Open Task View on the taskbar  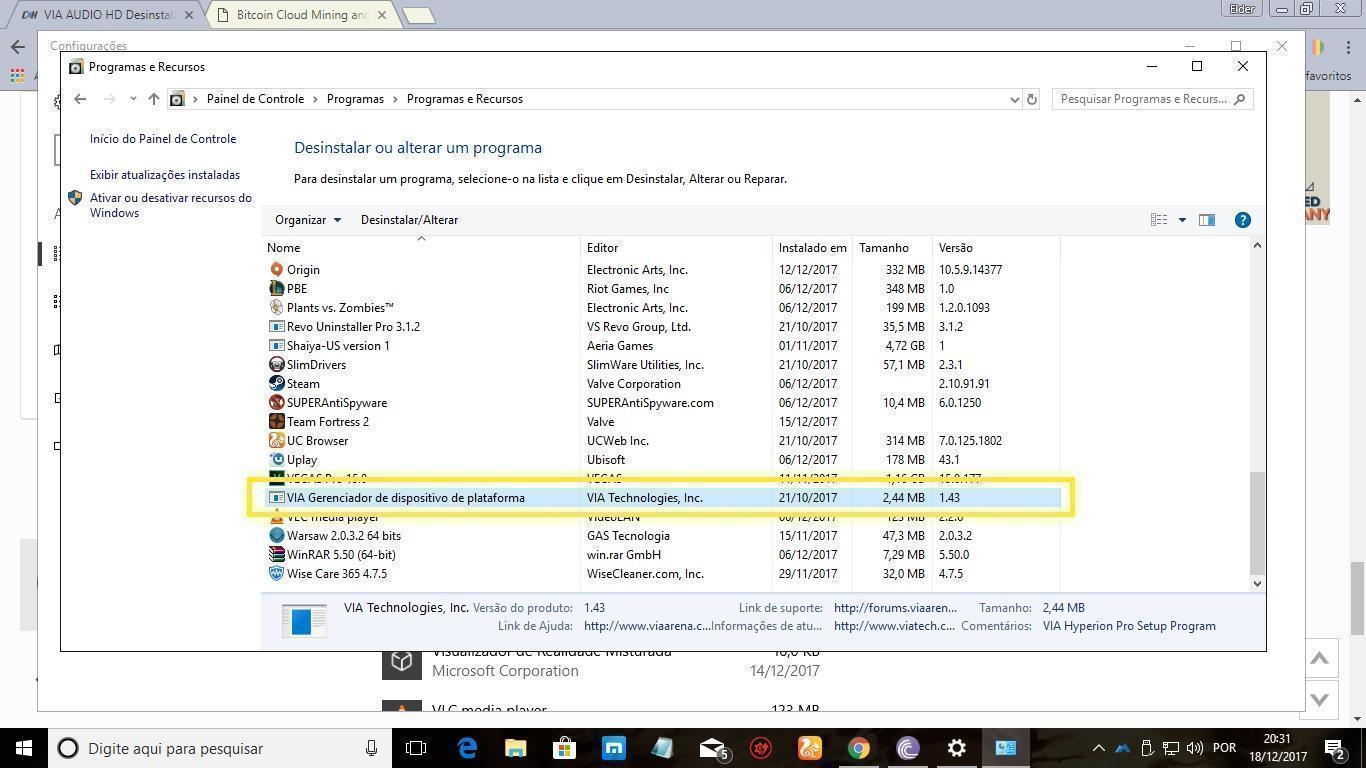coord(416,748)
